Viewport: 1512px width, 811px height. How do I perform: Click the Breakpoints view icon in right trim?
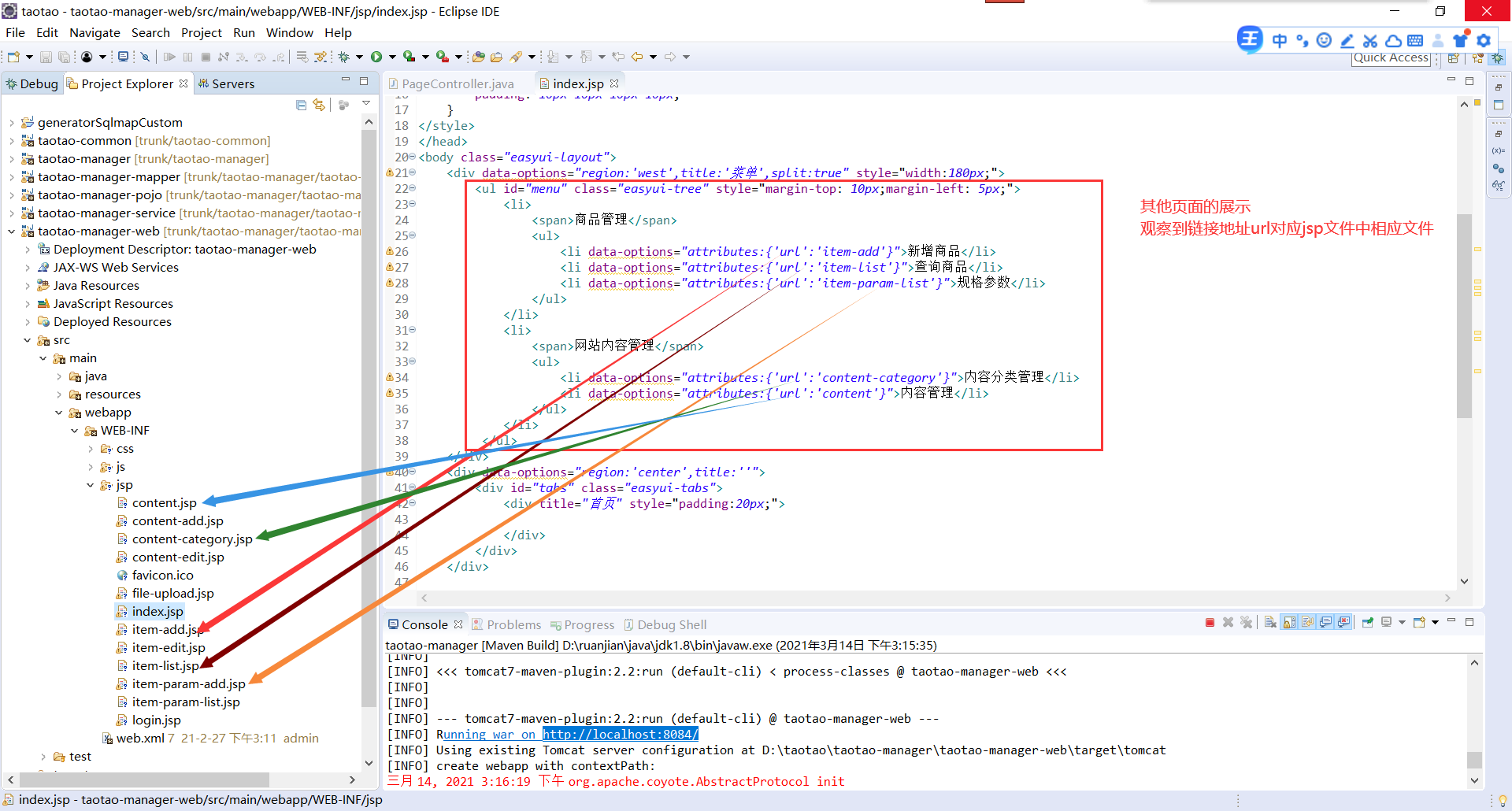[x=1498, y=168]
